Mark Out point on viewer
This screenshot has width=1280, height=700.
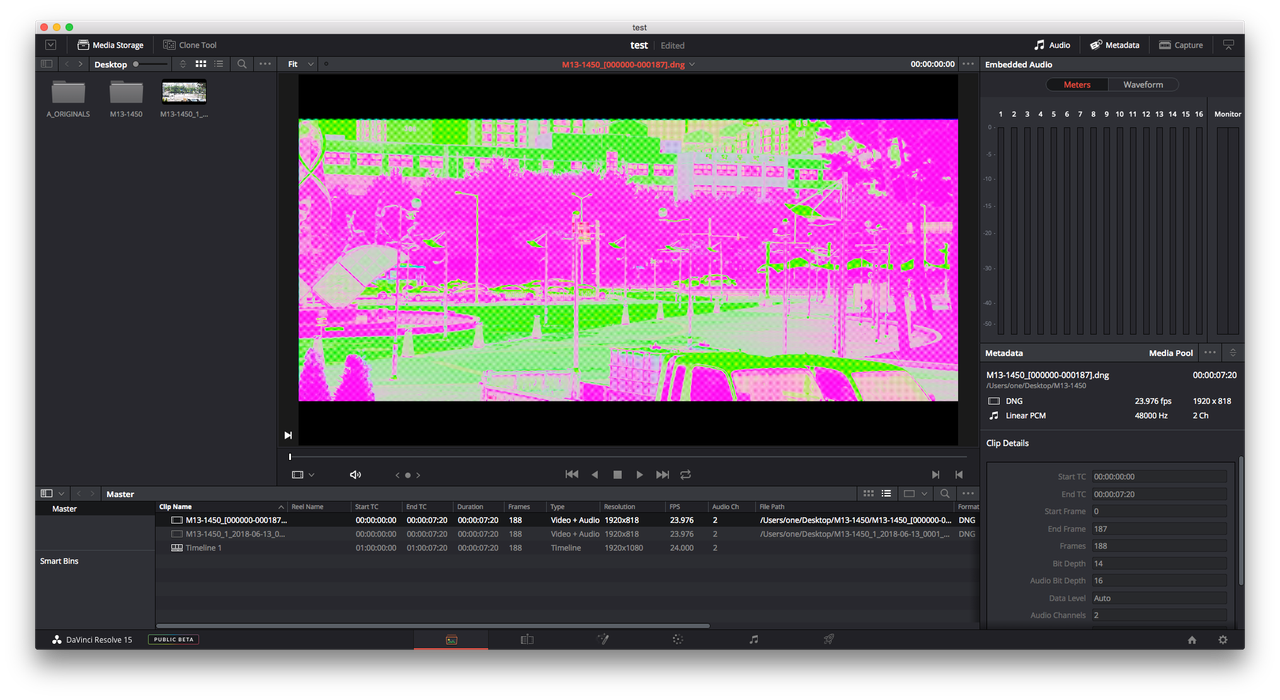[x=959, y=475]
